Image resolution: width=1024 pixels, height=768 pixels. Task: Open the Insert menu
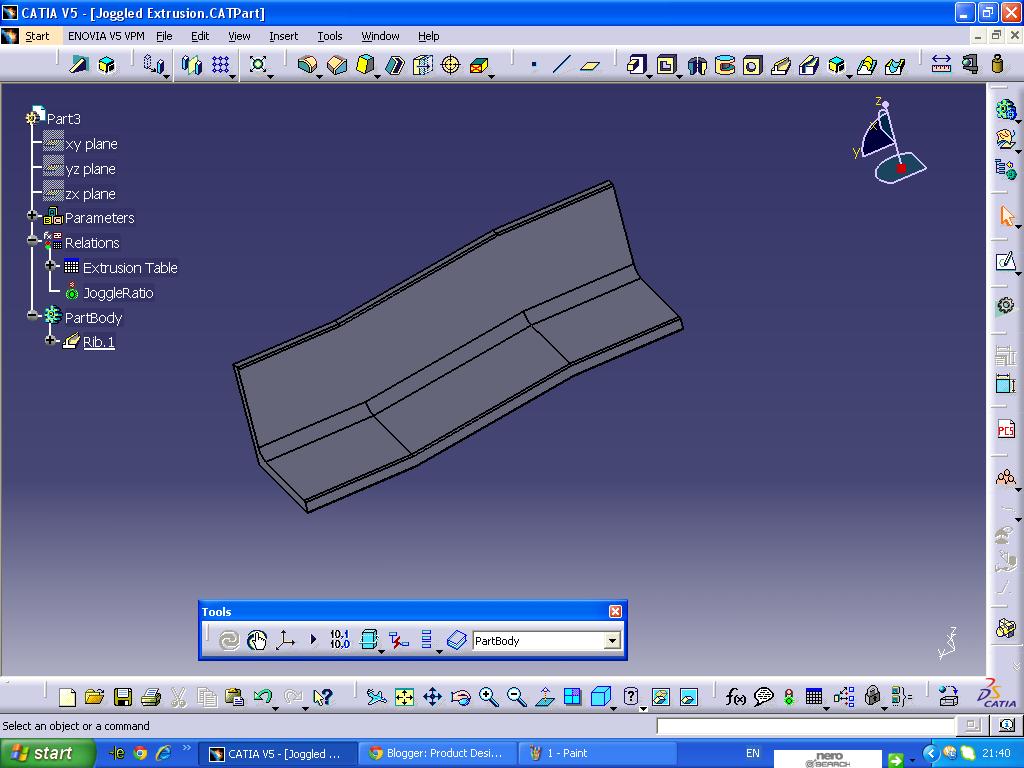pos(283,36)
